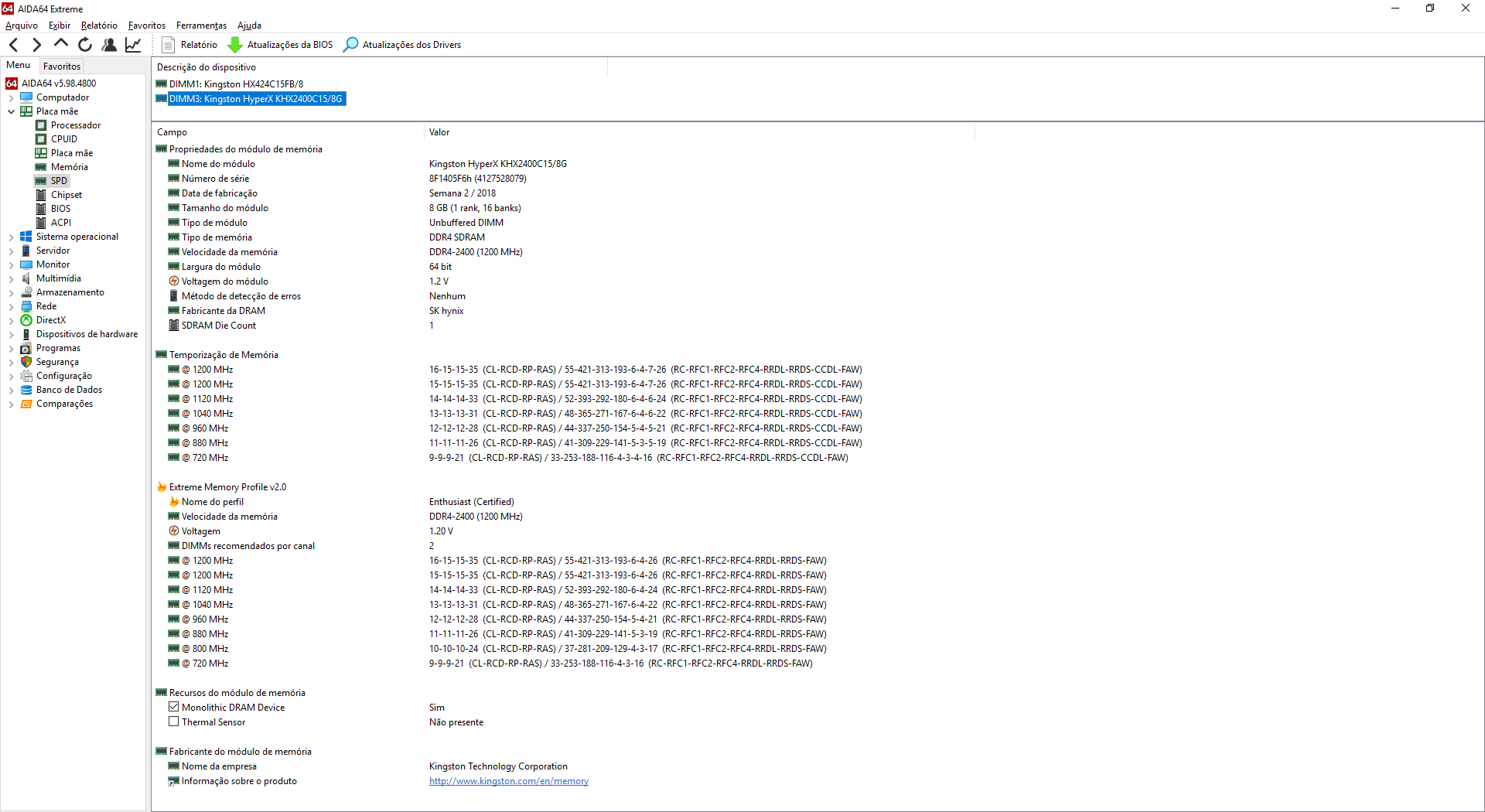Screen dimensions: 1485x812
Task: Expand the Monitor tree node
Action: point(11,264)
